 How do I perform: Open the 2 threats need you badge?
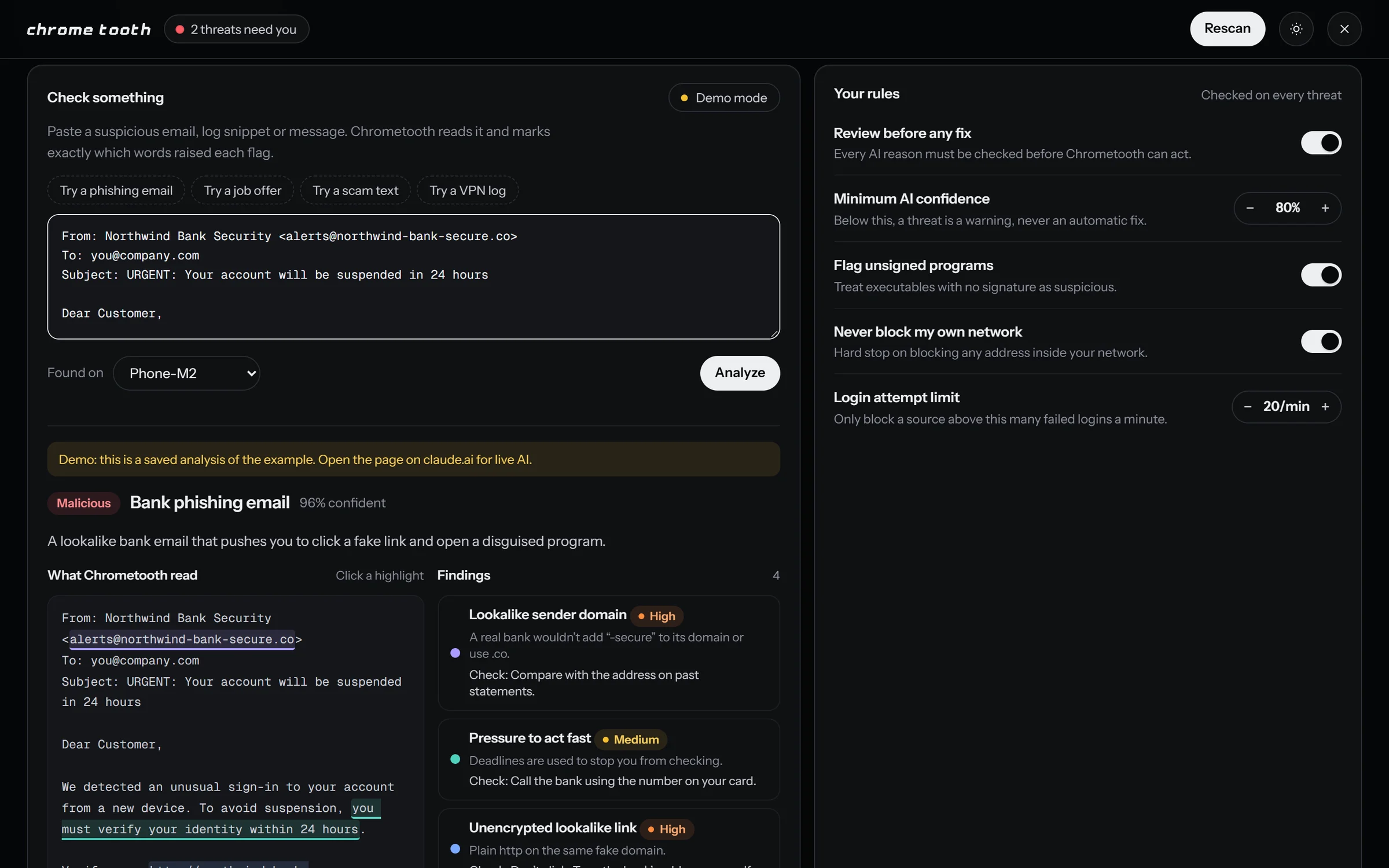click(x=237, y=29)
